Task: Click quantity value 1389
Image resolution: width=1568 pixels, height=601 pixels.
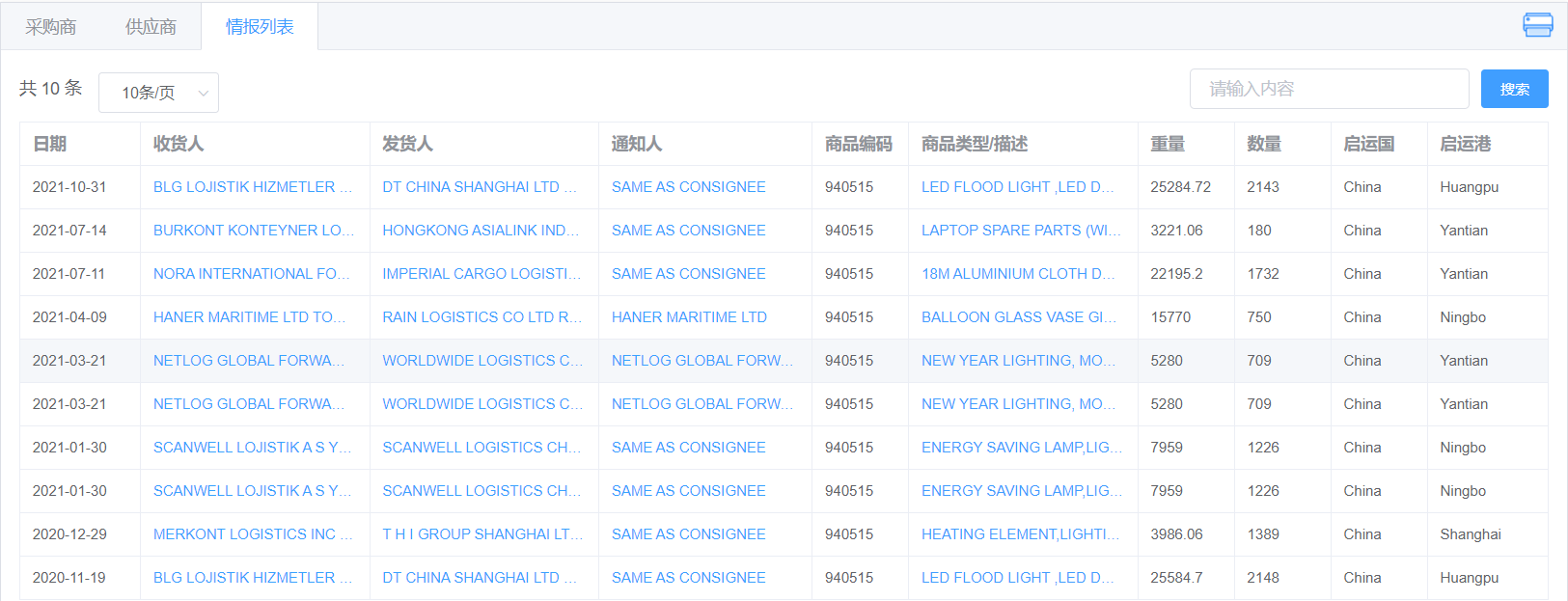Action: 1263,534
